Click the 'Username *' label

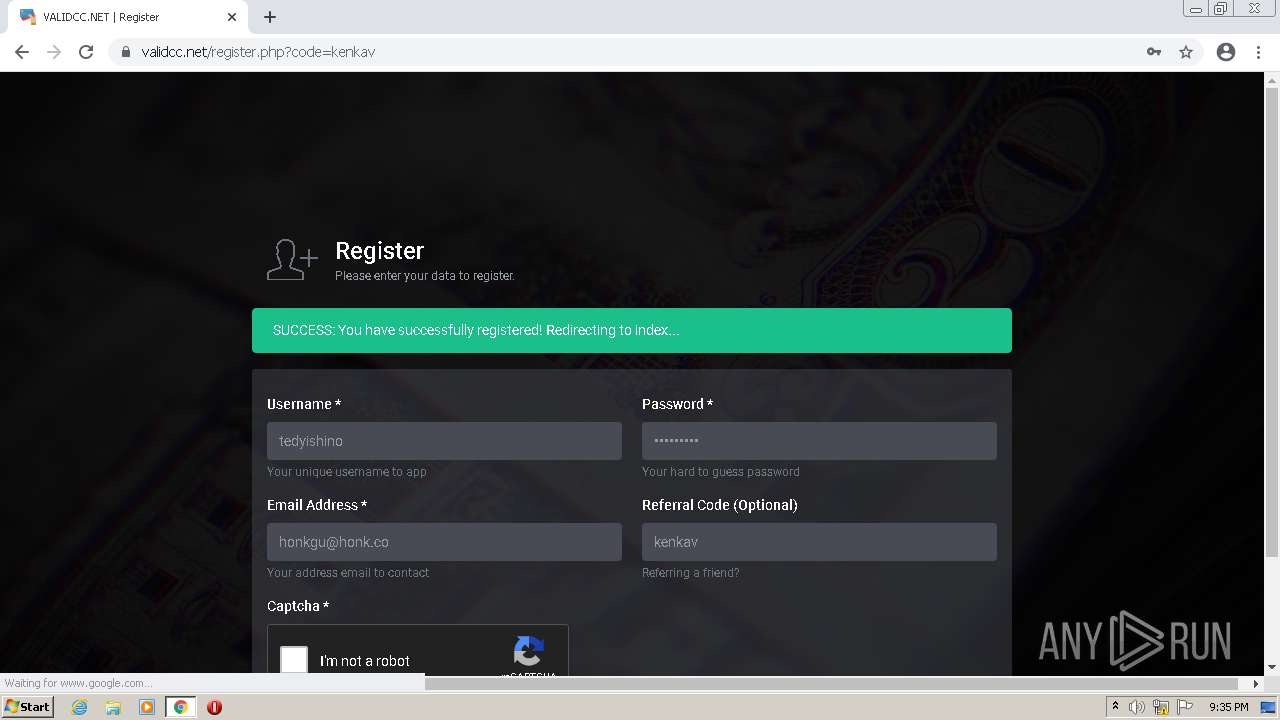point(304,404)
